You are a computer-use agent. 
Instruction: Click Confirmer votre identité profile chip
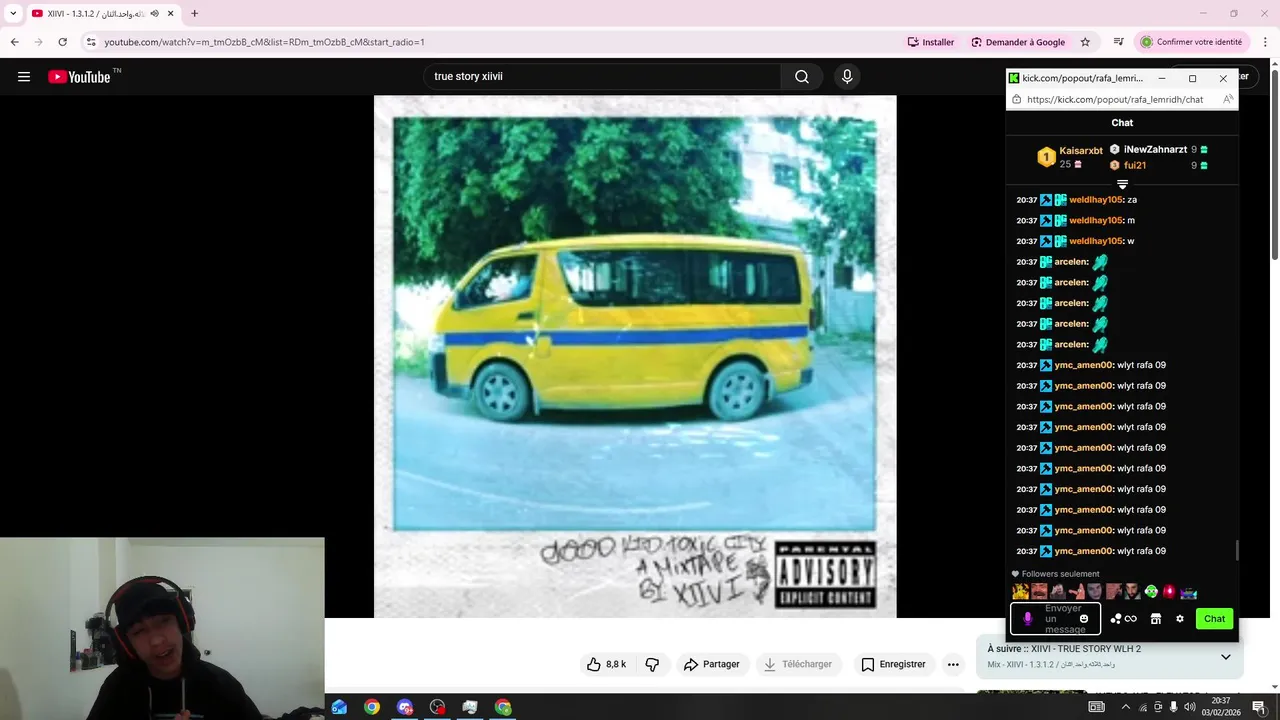pos(1191,42)
